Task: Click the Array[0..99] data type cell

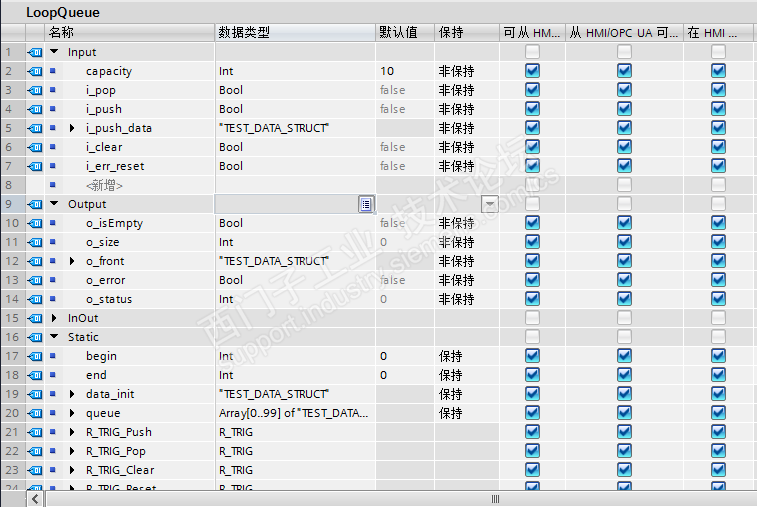Action: 295,413
